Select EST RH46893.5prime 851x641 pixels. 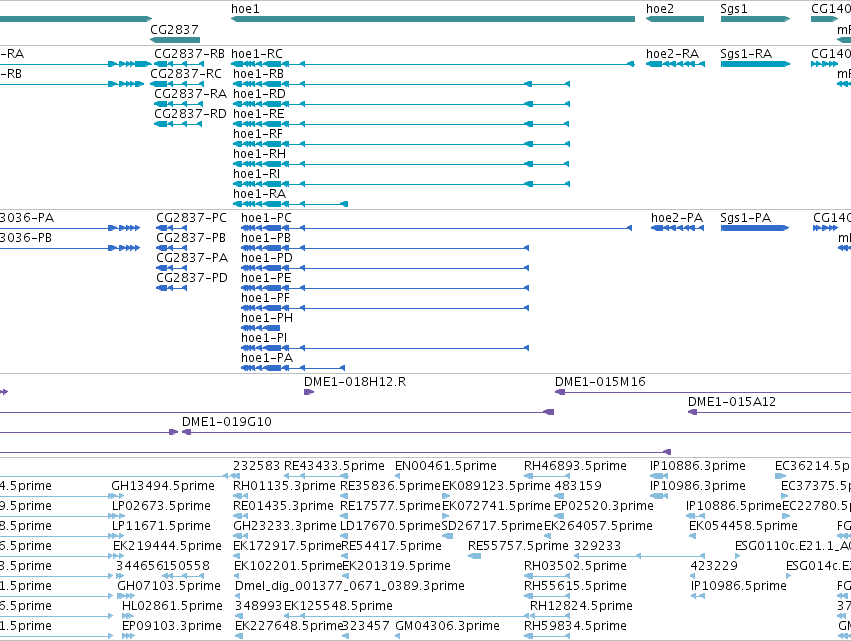coord(575,466)
